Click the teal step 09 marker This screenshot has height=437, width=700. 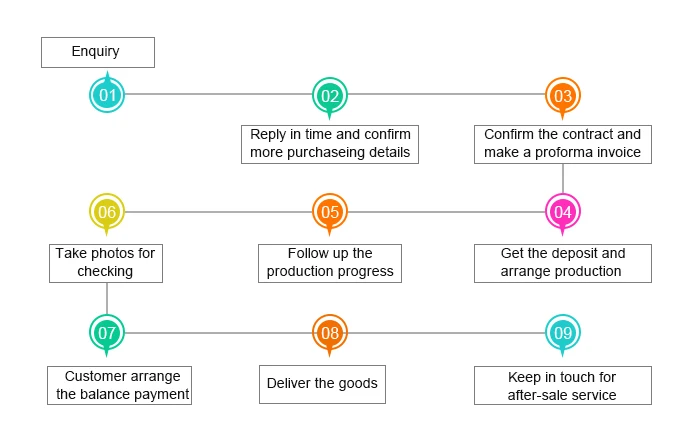click(x=563, y=332)
